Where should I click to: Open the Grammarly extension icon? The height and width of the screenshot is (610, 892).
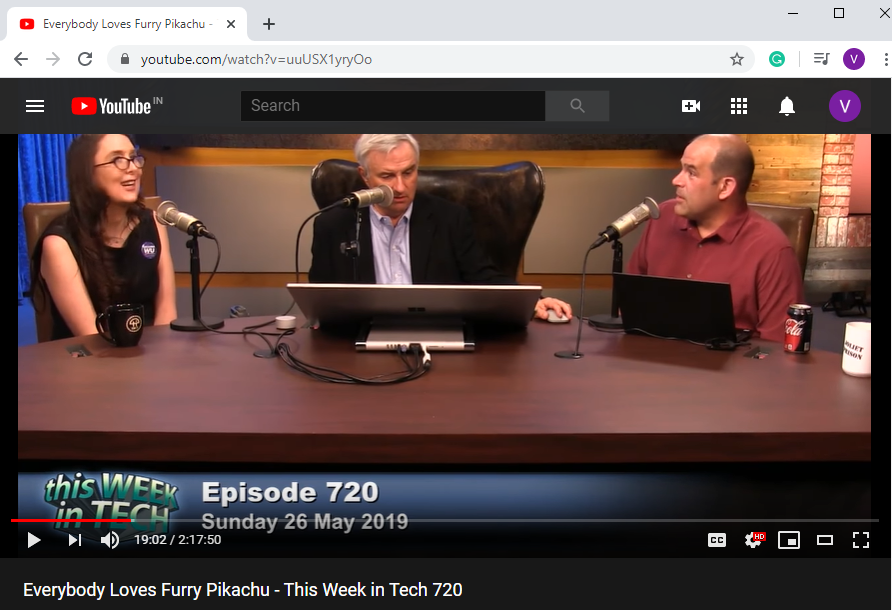coord(777,59)
